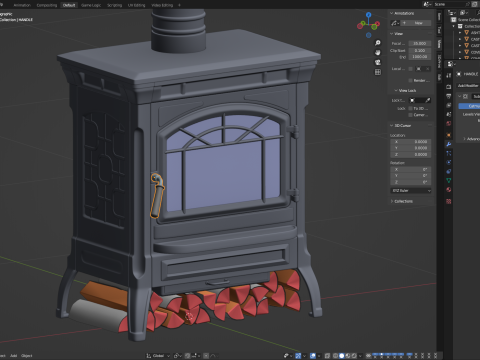Open the Render properties tab icon

(449, 87)
